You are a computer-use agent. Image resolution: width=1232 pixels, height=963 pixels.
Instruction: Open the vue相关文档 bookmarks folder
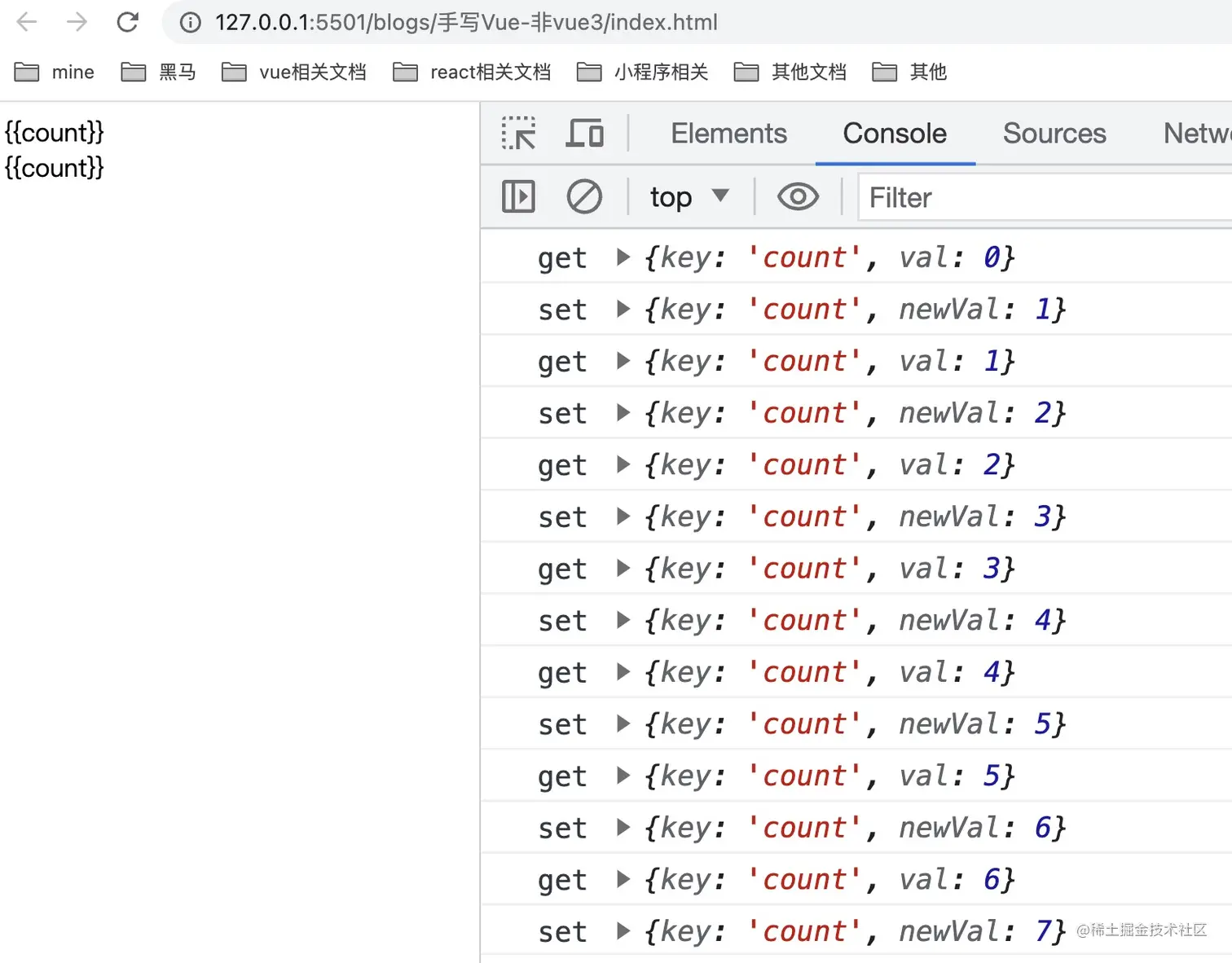point(294,73)
